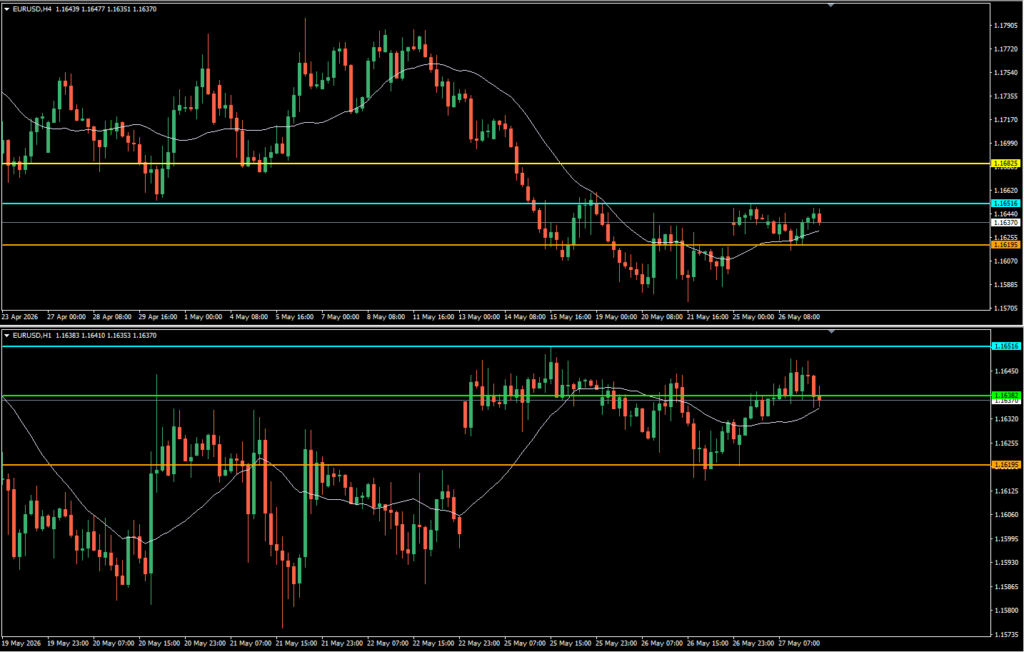
Task: Click the 1.15930 price level on H1 scale
Action: pos(1007,562)
